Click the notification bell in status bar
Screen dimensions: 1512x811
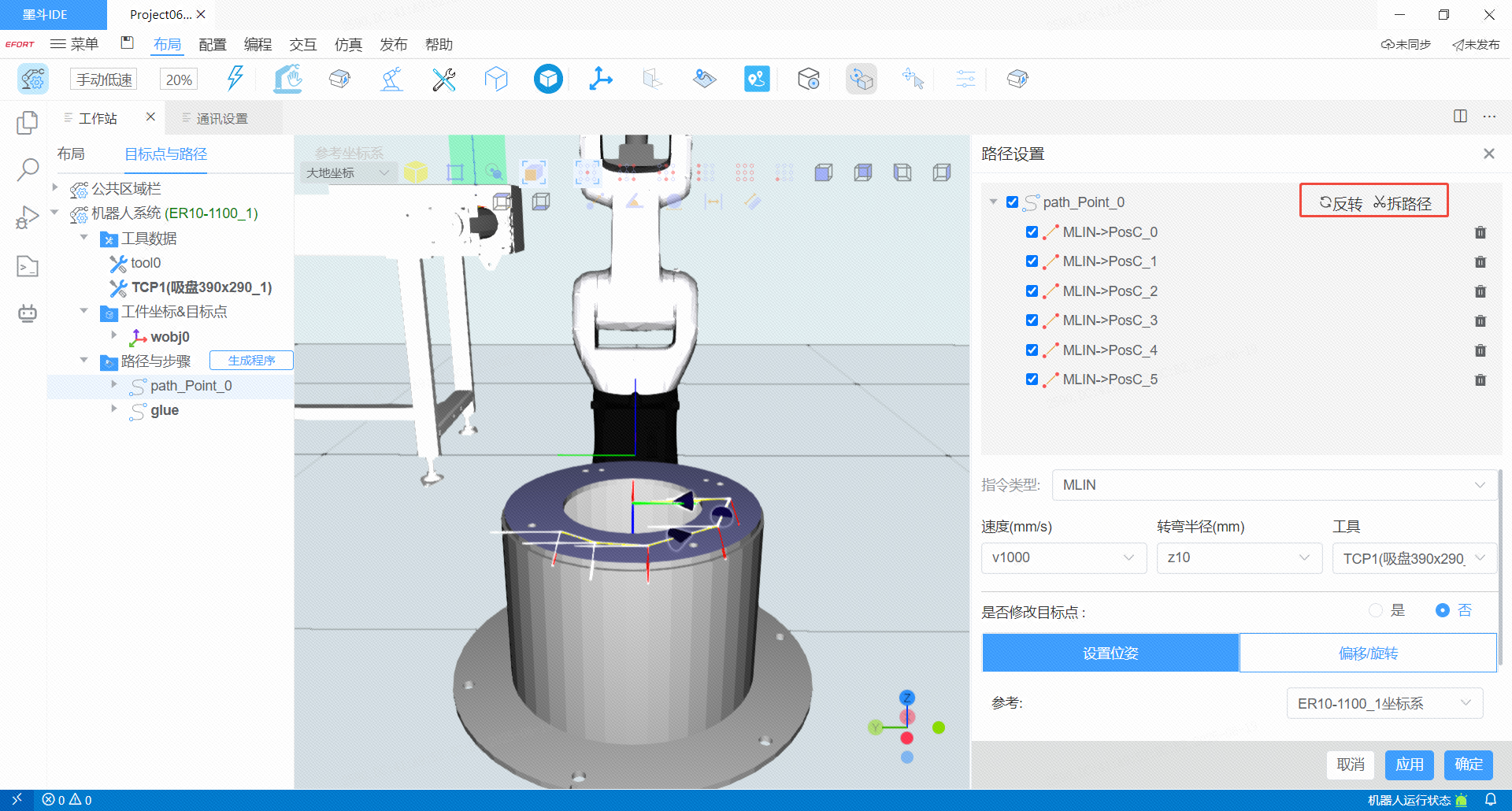pyautogui.click(x=1490, y=800)
